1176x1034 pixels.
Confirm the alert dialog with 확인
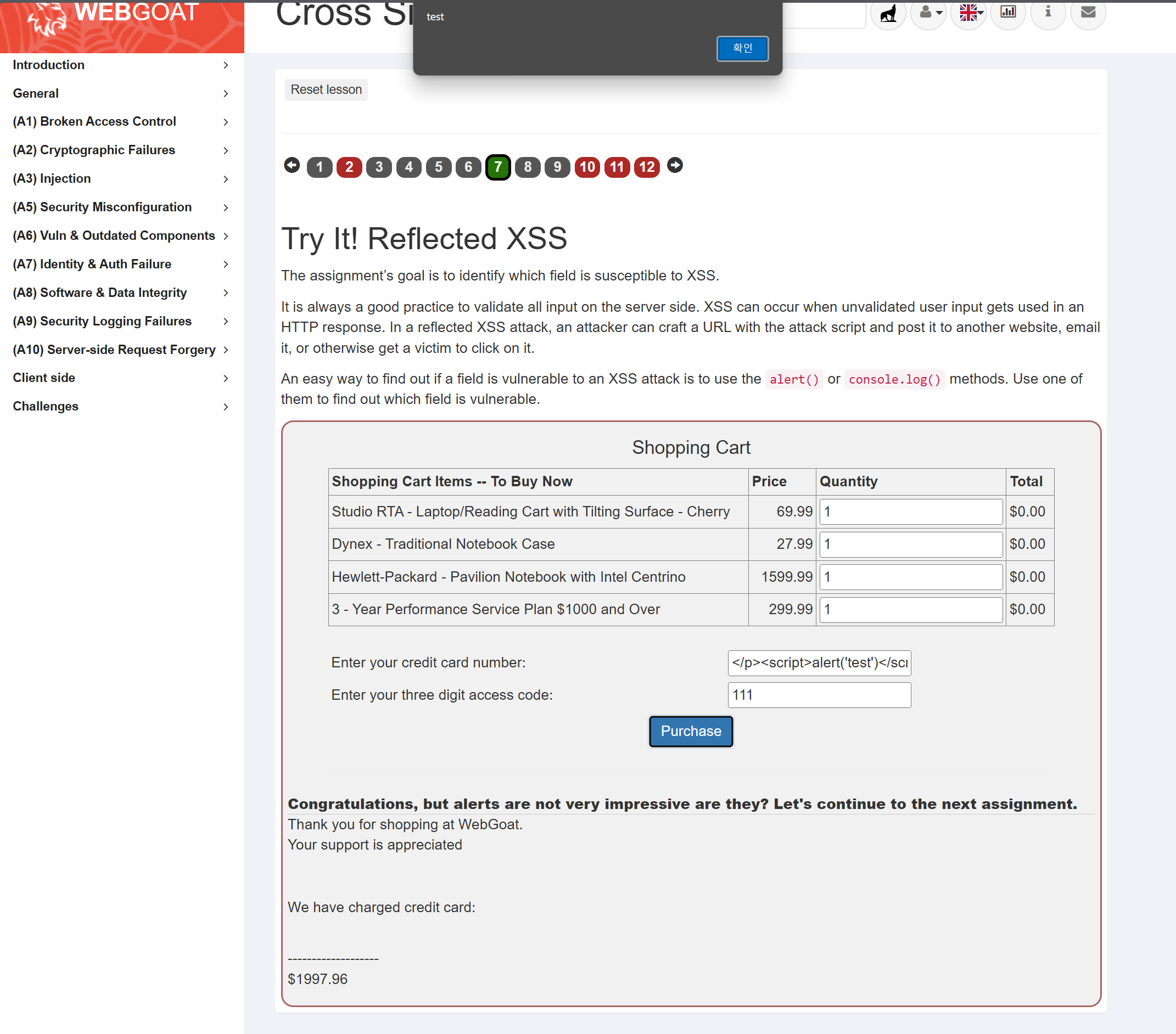[x=742, y=48]
